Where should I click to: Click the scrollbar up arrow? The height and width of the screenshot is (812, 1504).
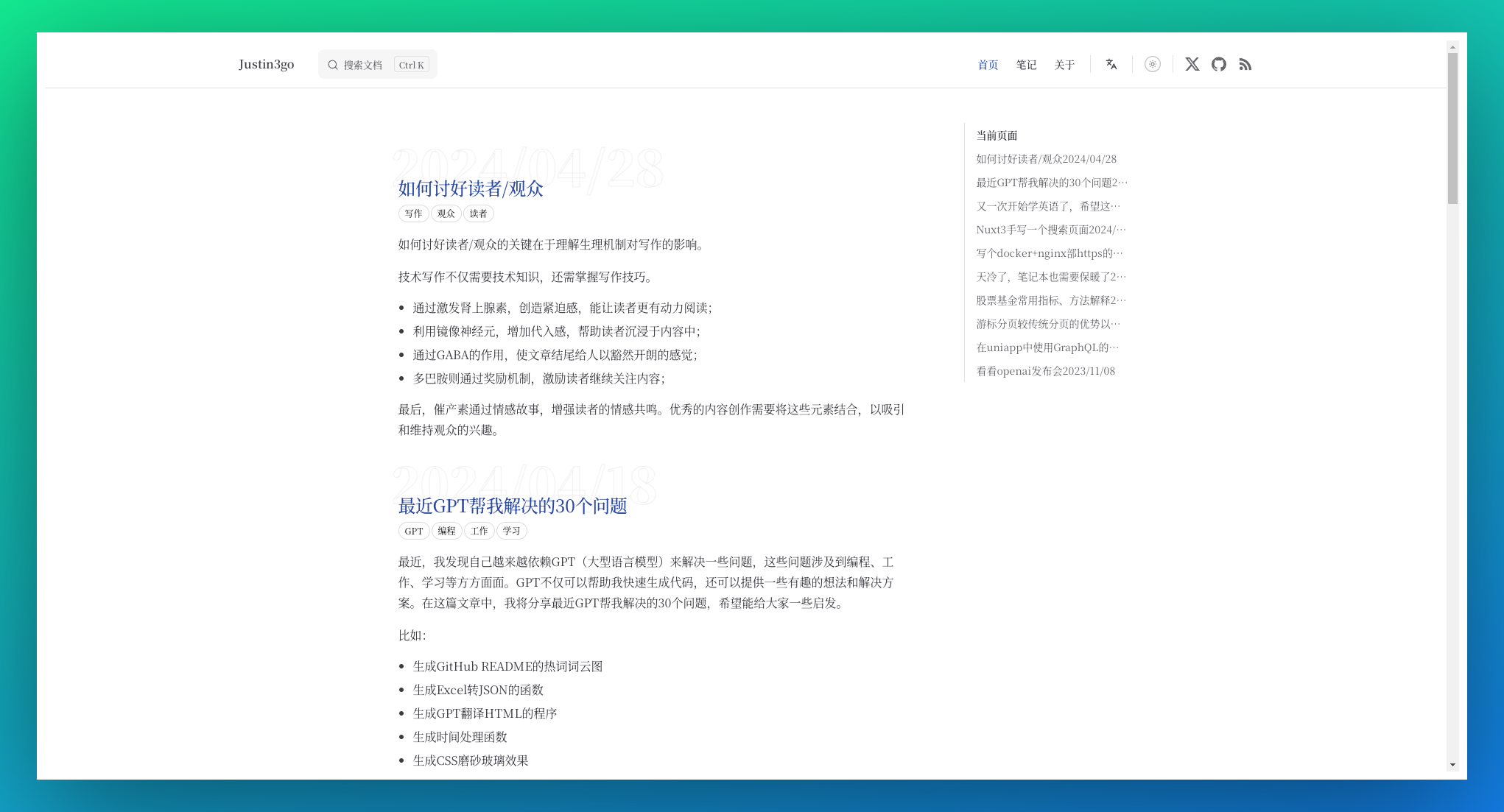pos(1452,47)
